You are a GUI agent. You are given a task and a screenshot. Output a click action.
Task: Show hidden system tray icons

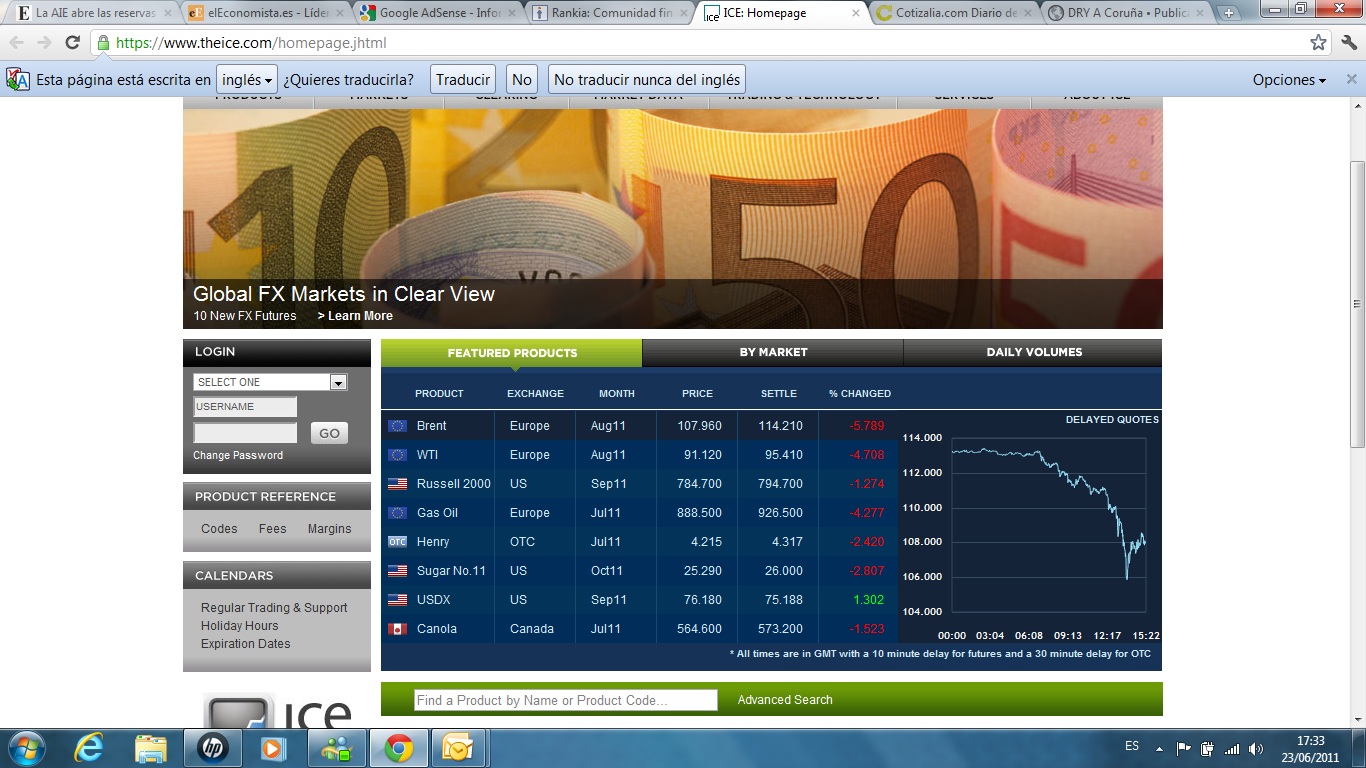pos(1160,748)
